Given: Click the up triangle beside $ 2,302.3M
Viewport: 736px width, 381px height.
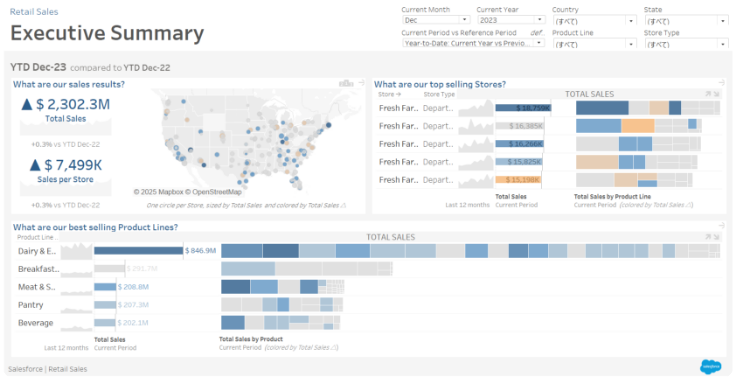Looking at the screenshot, I should [x=27, y=104].
